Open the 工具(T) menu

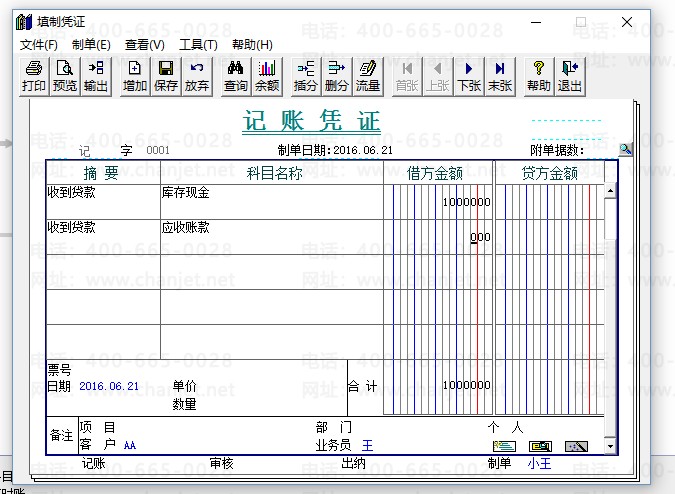[198, 45]
